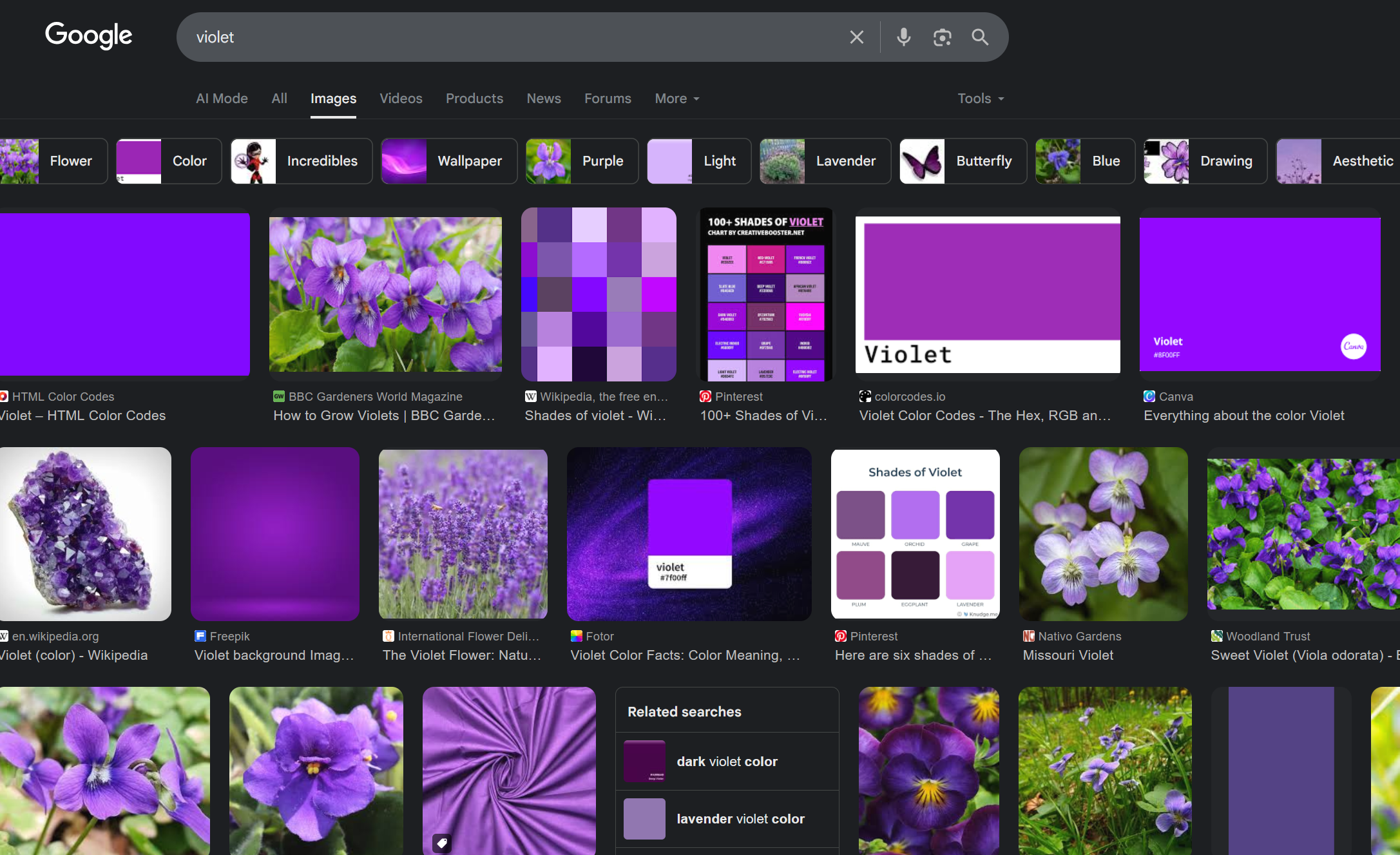Click the tag icon on the fabric image
This screenshot has height=855, width=1400.
pos(442,842)
